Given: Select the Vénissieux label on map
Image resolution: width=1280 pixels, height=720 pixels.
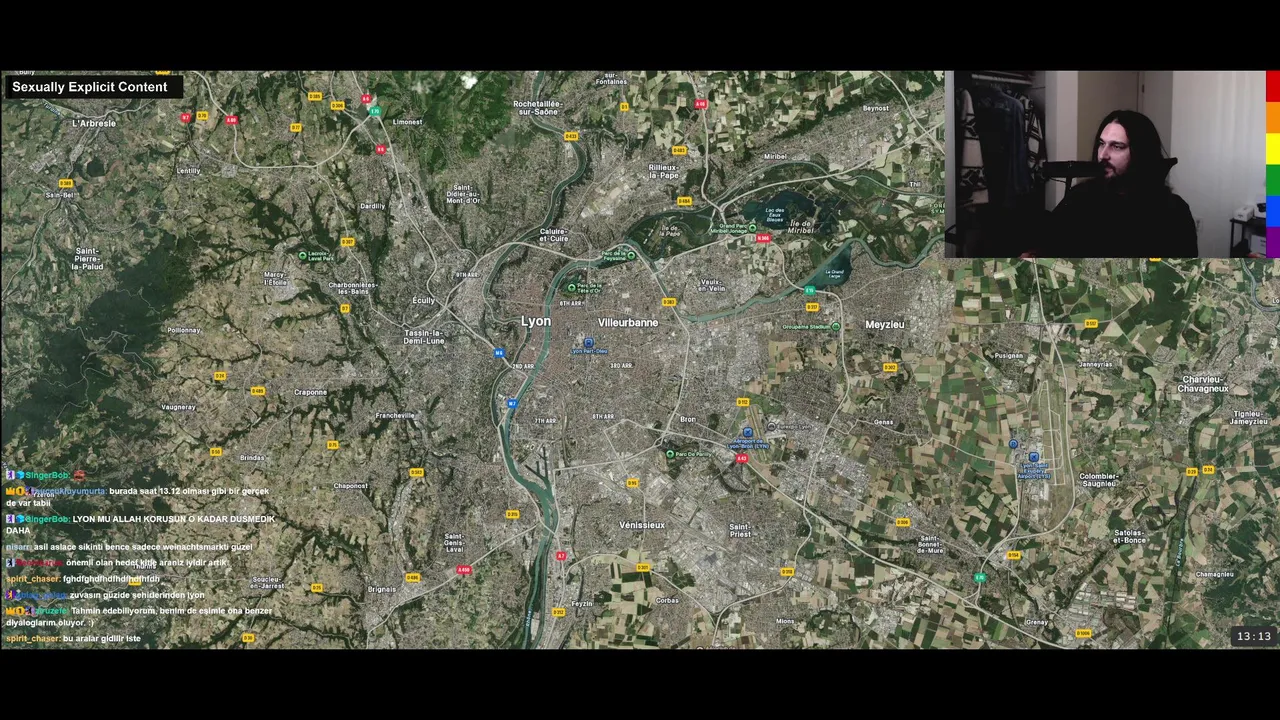Looking at the screenshot, I should point(641,525).
